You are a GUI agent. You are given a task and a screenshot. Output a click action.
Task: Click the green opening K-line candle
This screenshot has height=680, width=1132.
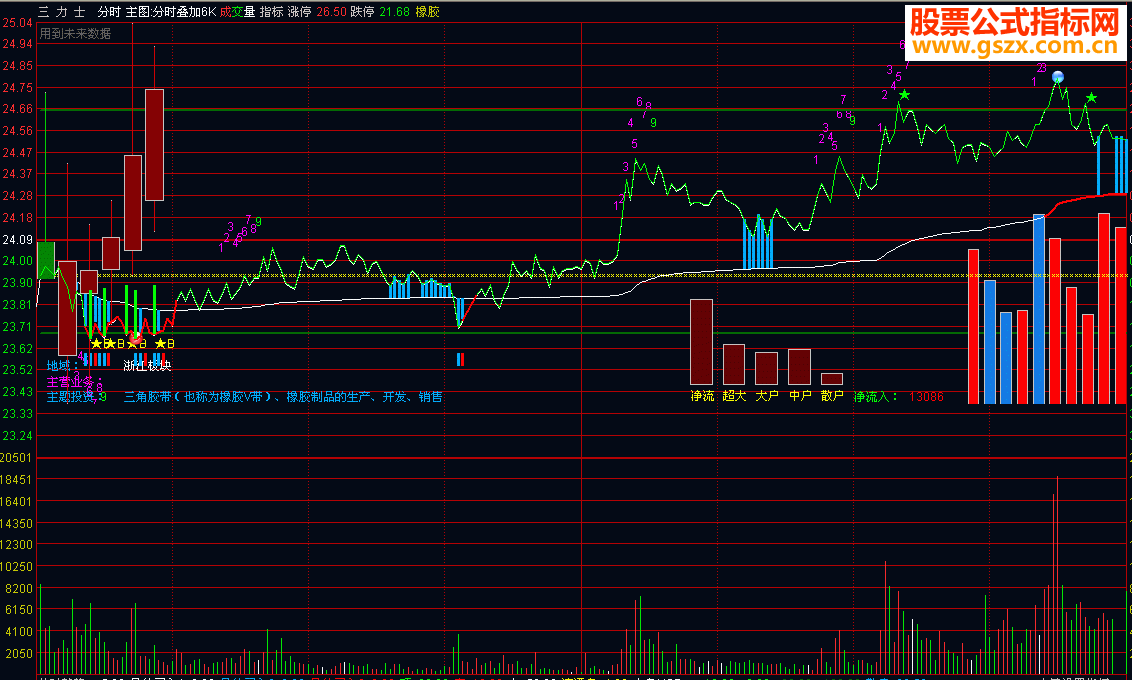46,260
